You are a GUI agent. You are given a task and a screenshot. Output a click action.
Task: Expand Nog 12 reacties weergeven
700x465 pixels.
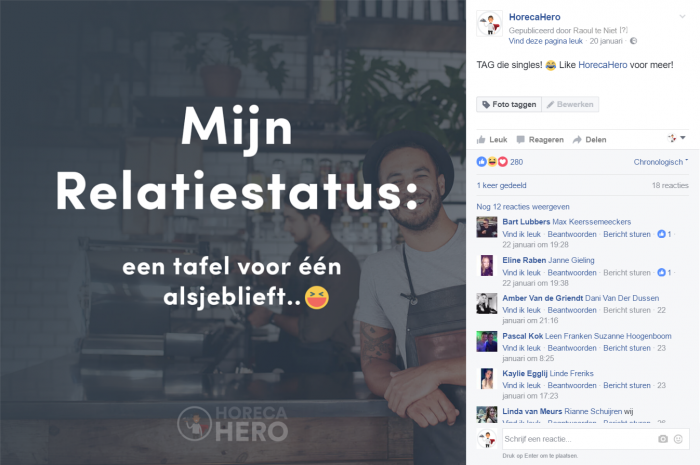523,207
